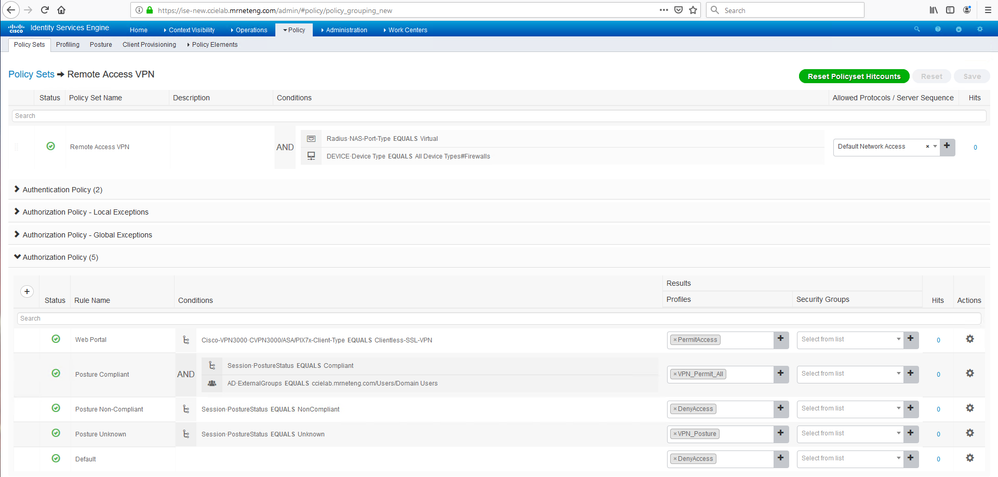
Task: Switch to the Profiling tab
Action: (x=67, y=45)
